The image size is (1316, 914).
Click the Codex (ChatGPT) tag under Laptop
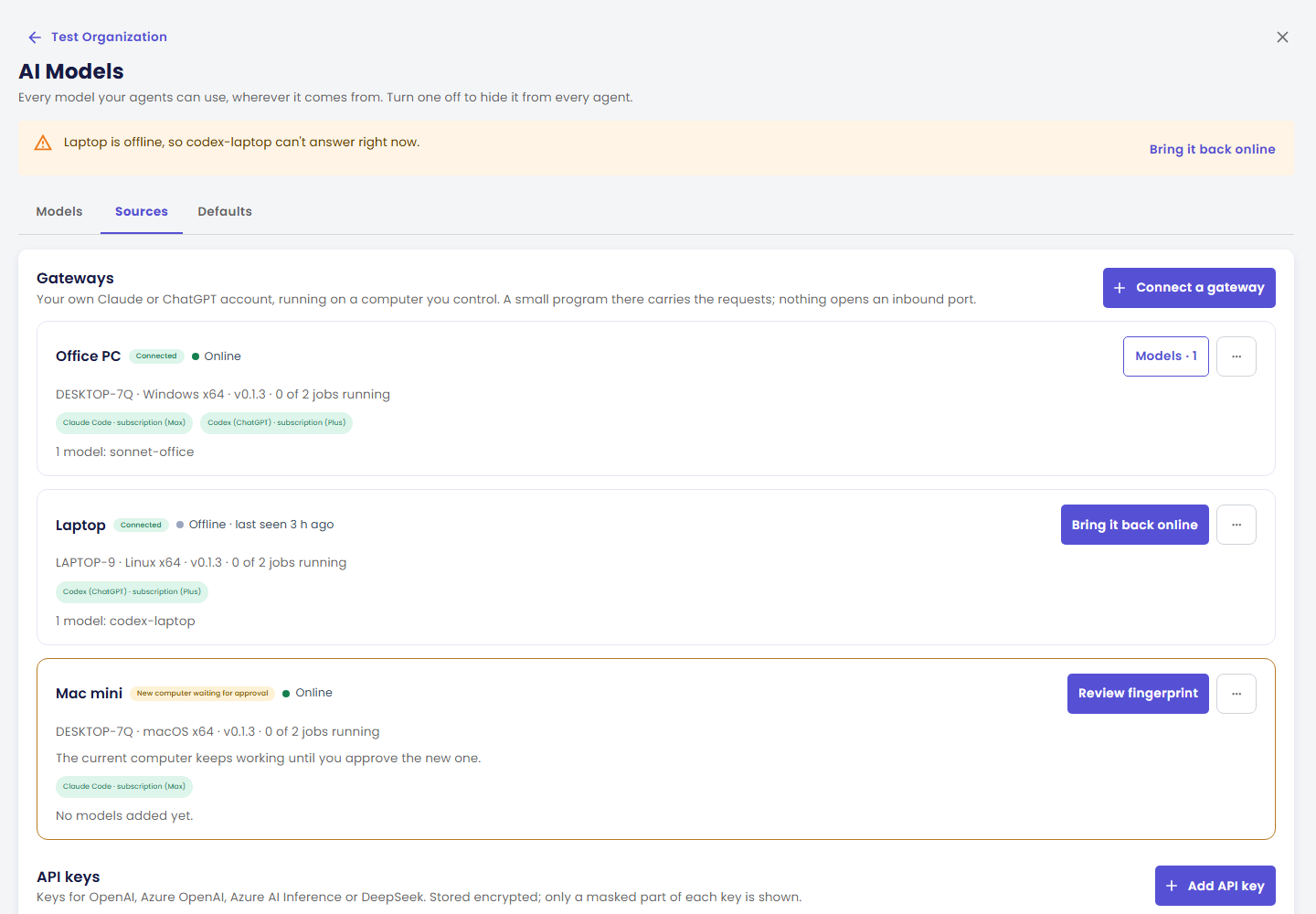click(x=132, y=591)
